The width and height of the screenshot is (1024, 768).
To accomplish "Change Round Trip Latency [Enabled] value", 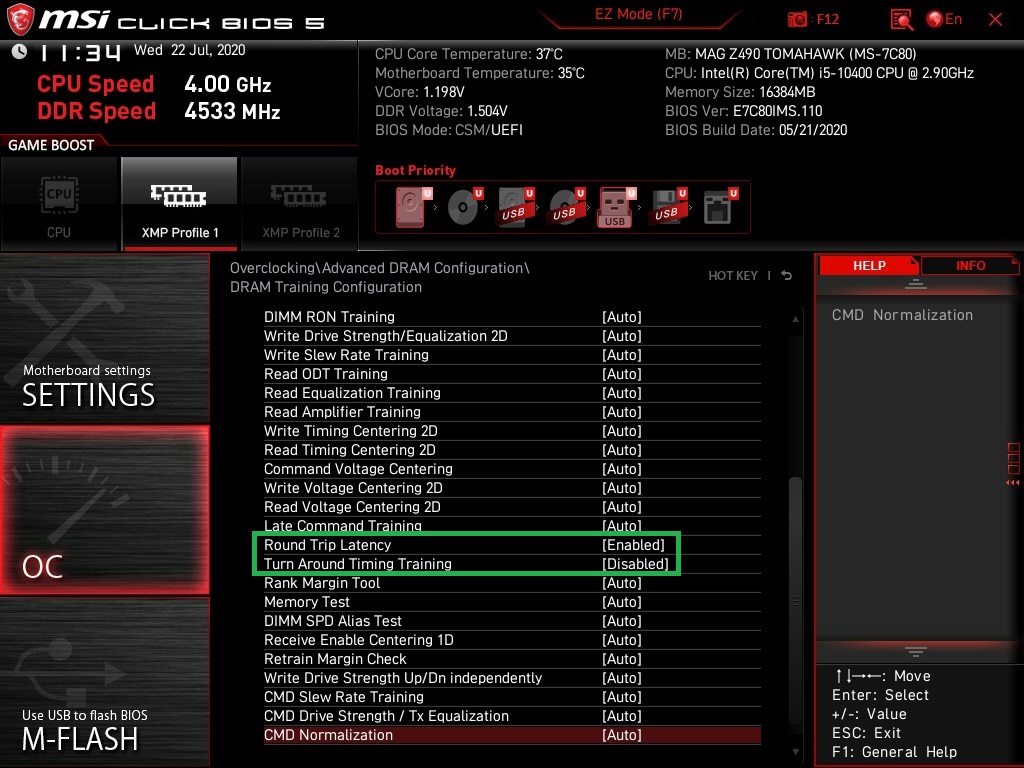I will click(x=633, y=545).
